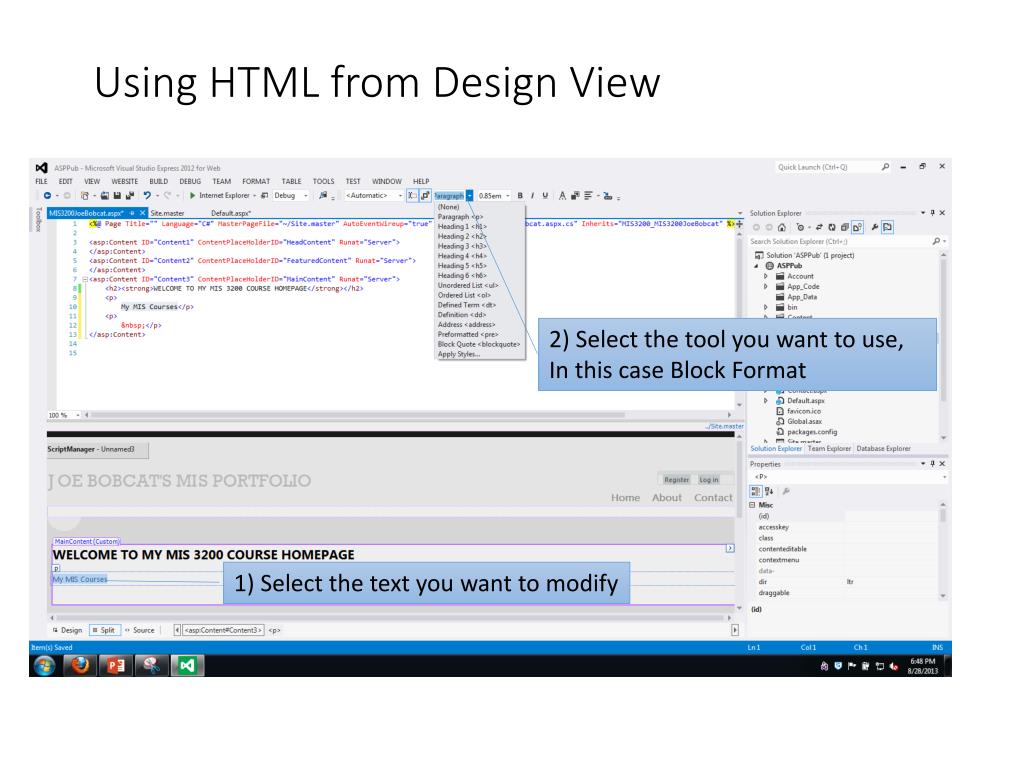
Task: Switch to the Team Explorer tab
Action: click(x=829, y=449)
